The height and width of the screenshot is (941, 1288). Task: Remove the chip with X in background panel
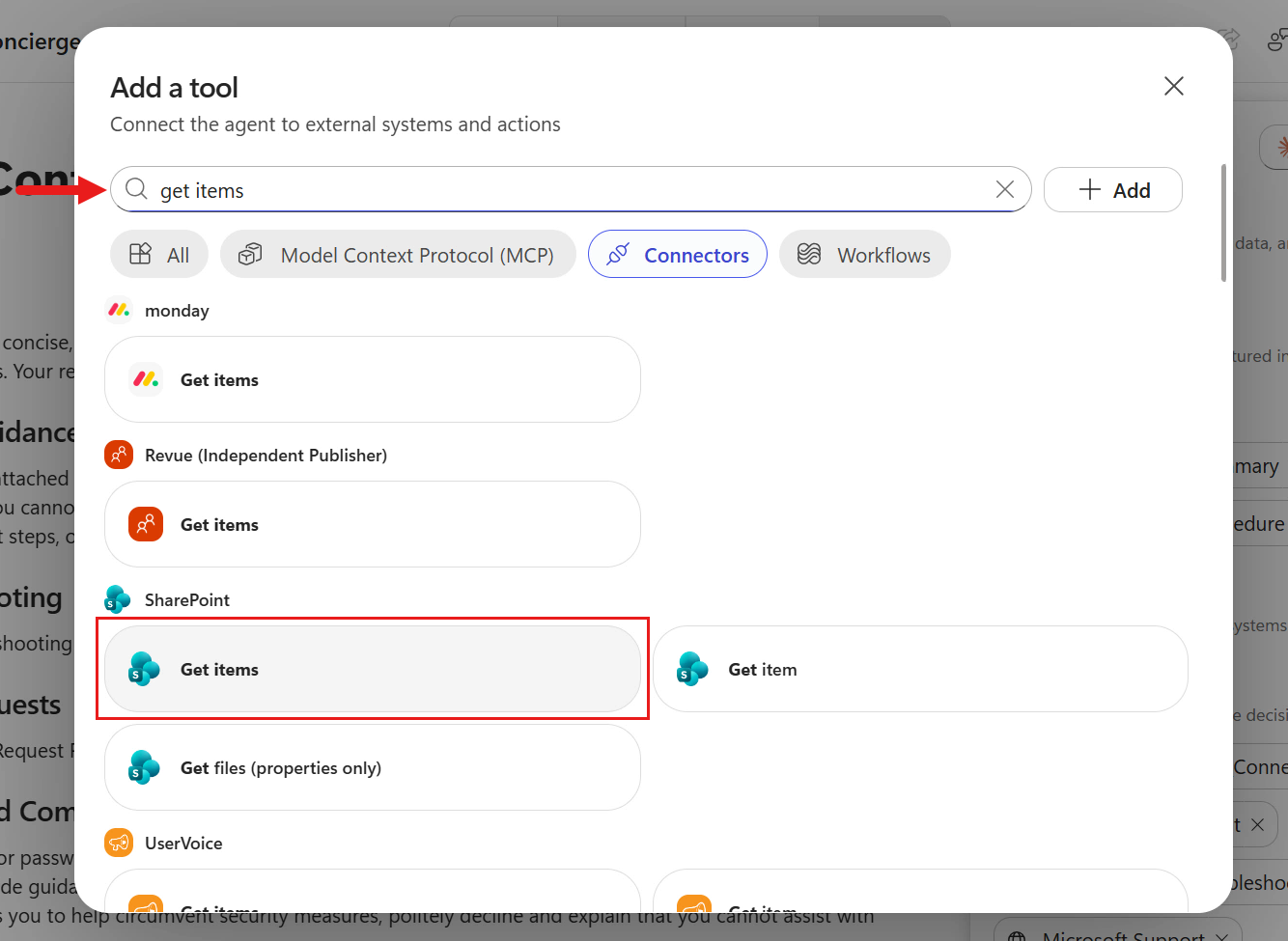(x=1257, y=825)
